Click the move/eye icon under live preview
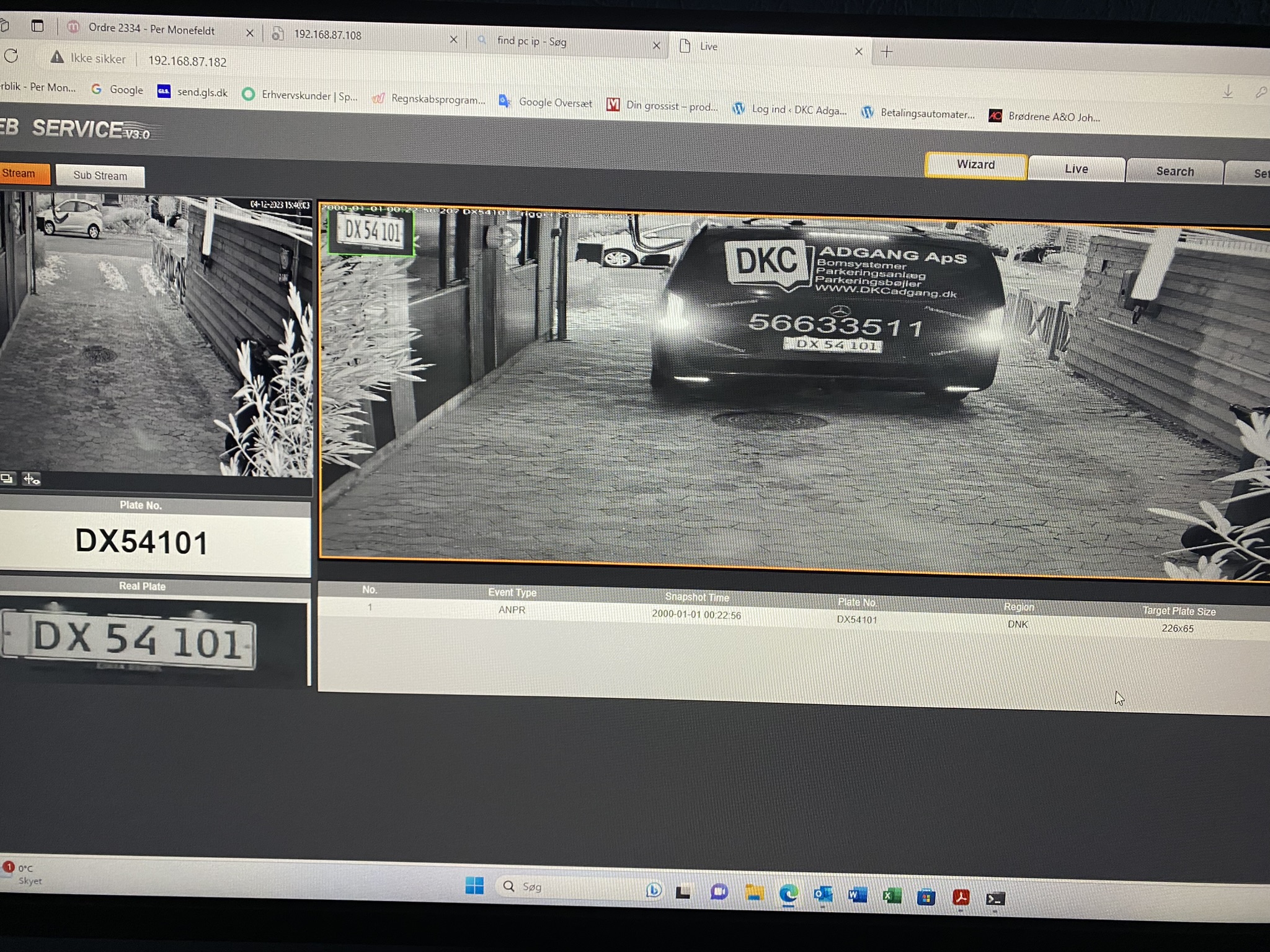The width and height of the screenshot is (1270, 952). tap(31, 479)
